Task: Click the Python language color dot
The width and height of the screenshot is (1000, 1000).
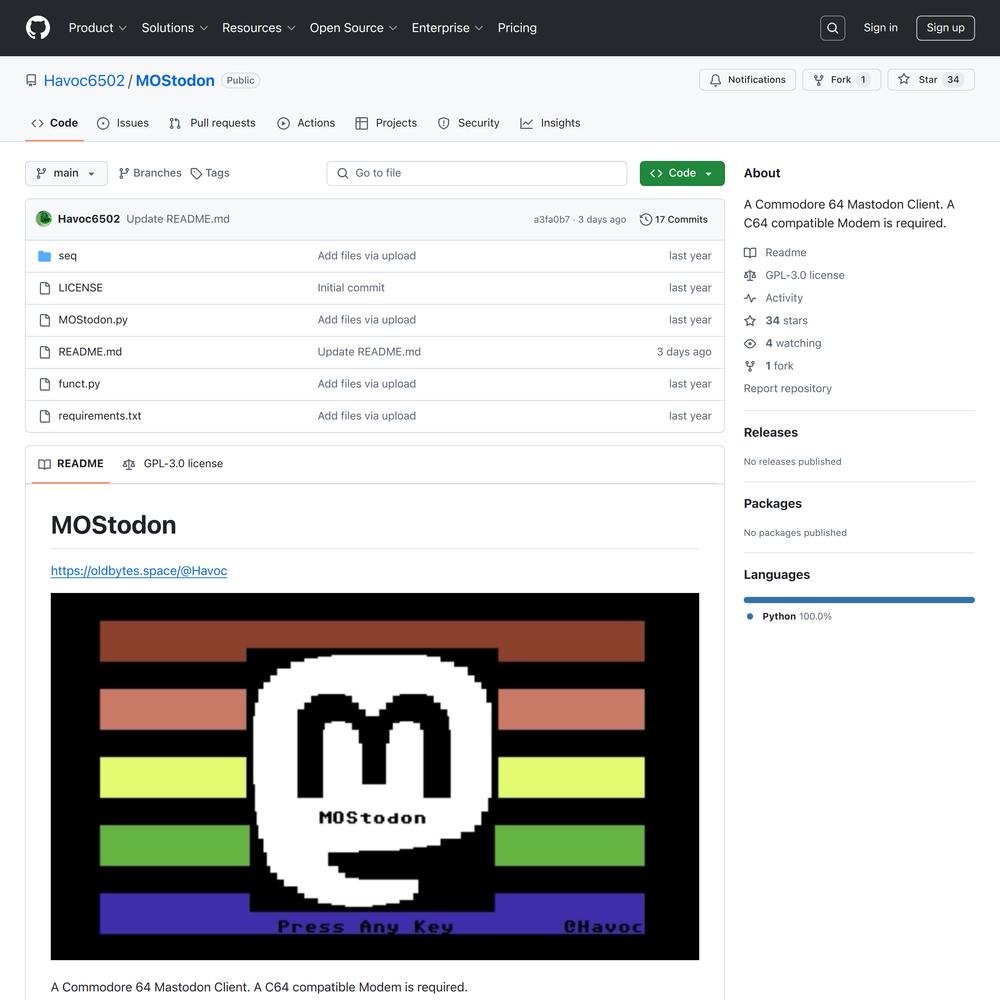Action: 750,616
